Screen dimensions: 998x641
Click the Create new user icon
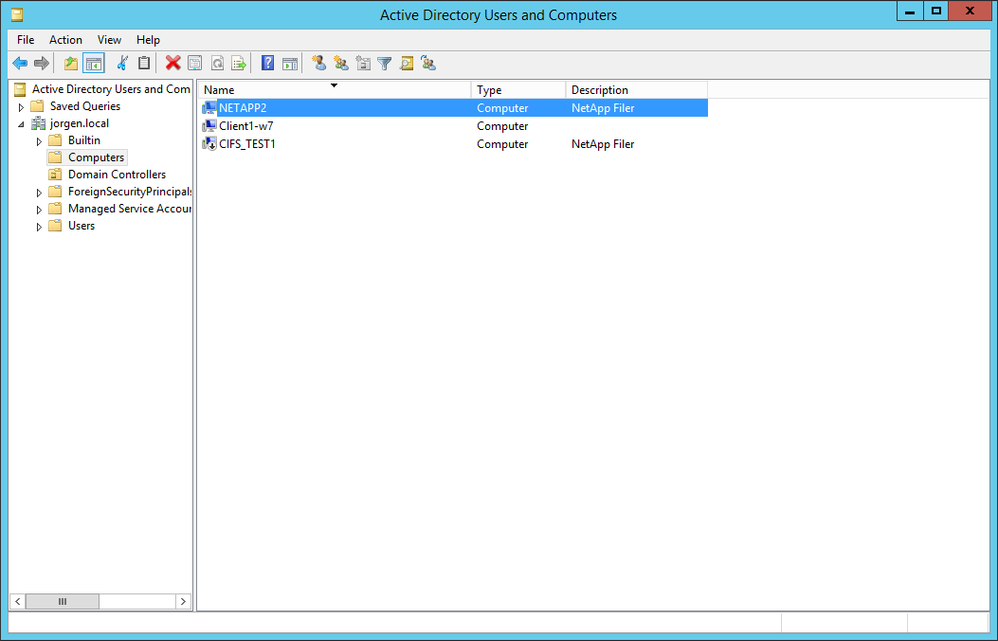coord(319,63)
